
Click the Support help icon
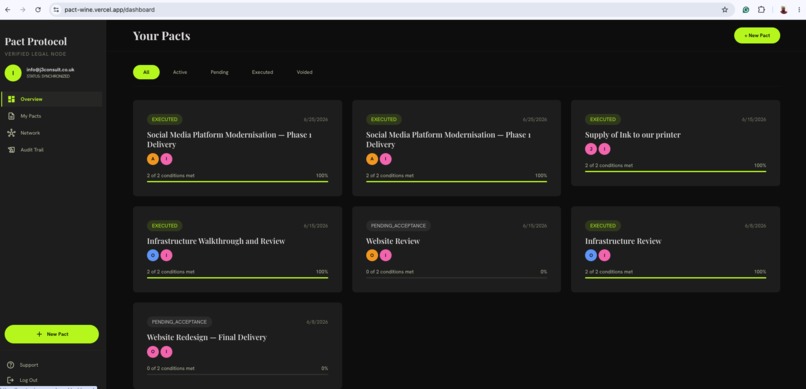11,365
